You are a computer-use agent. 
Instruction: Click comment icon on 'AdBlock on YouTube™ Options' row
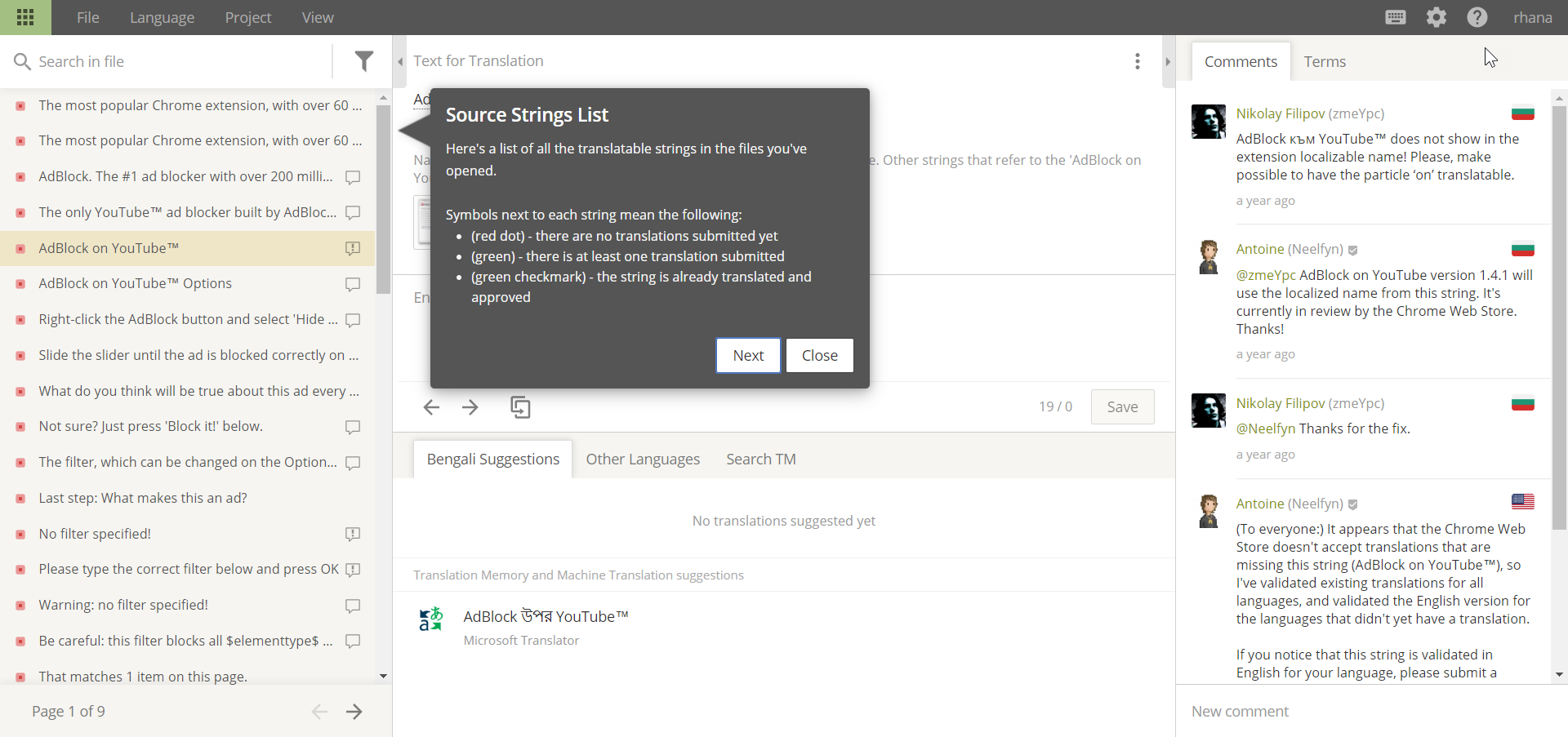(x=353, y=284)
